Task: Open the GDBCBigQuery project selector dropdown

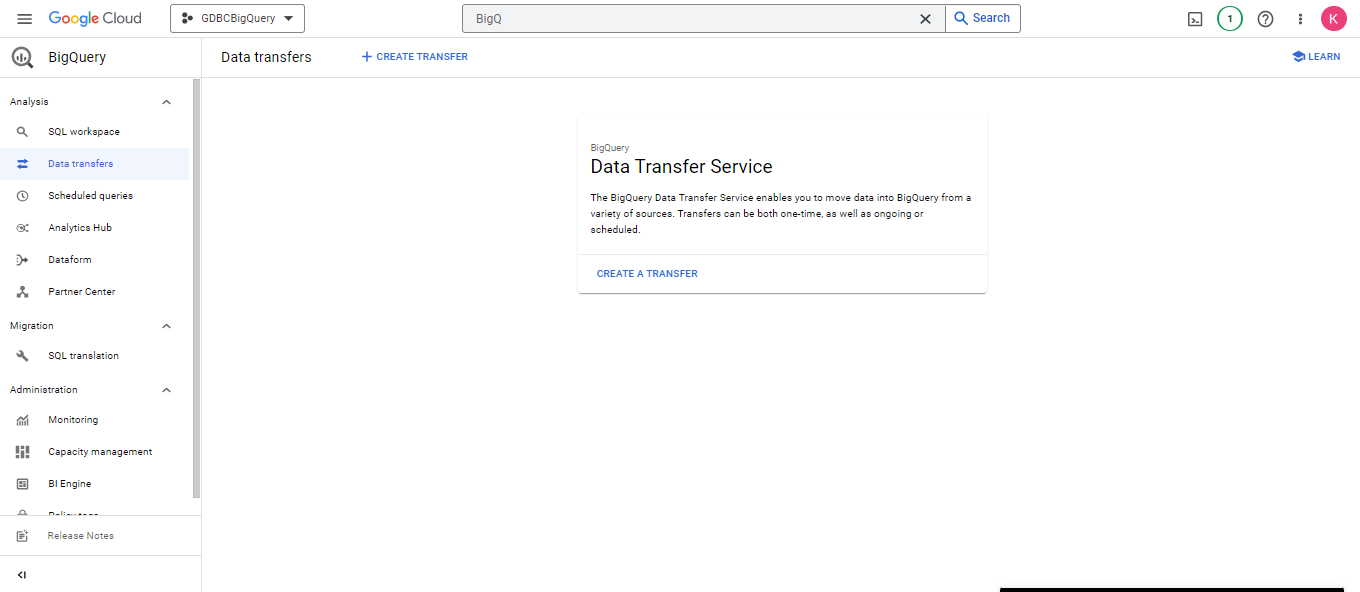Action: coord(237,19)
